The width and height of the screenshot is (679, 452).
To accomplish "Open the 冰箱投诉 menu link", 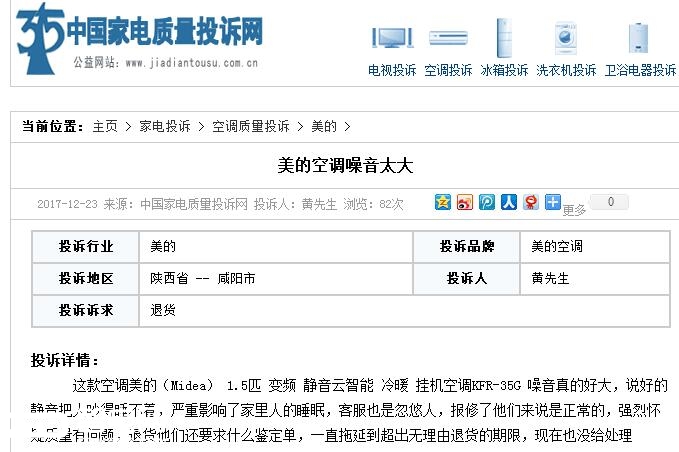I will [504, 70].
